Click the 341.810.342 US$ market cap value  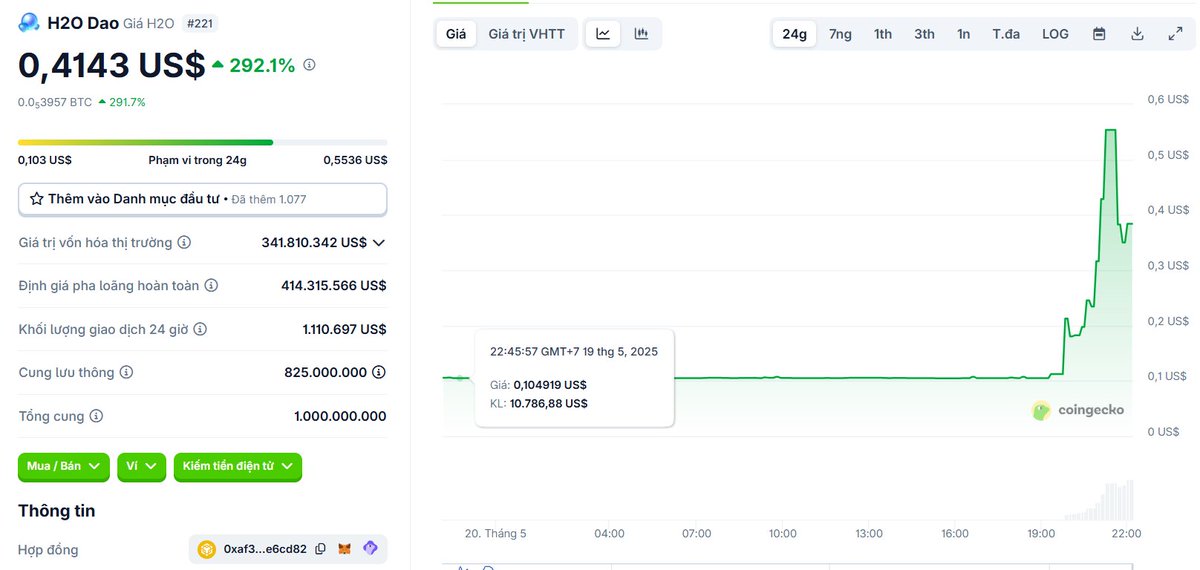(314, 243)
